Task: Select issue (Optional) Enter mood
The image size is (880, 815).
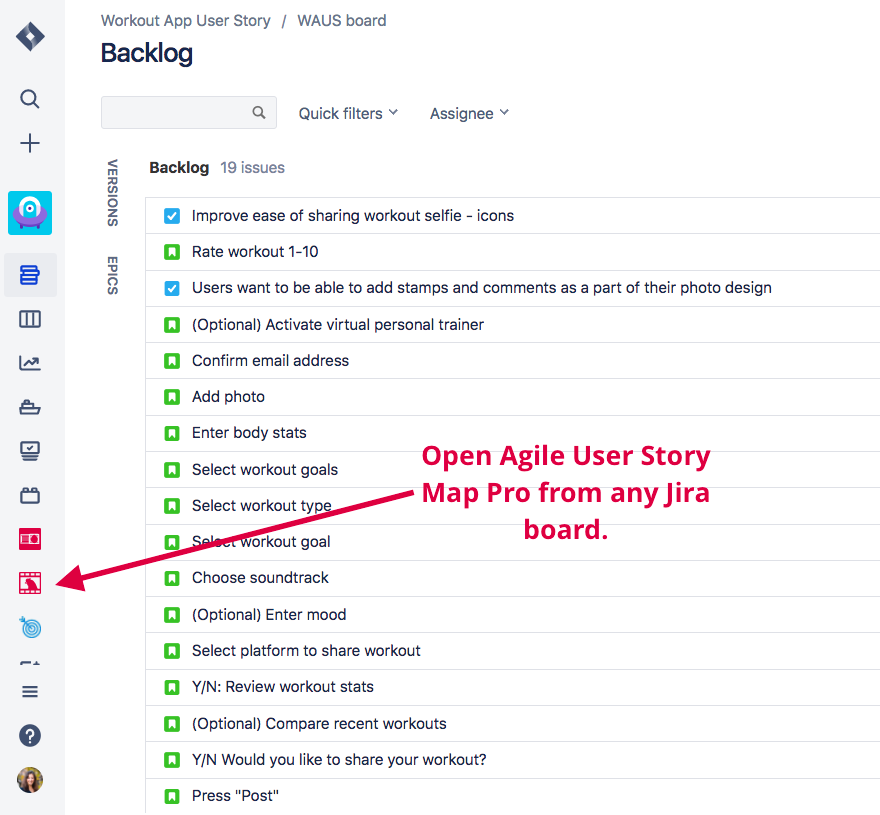Action: tap(512, 615)
